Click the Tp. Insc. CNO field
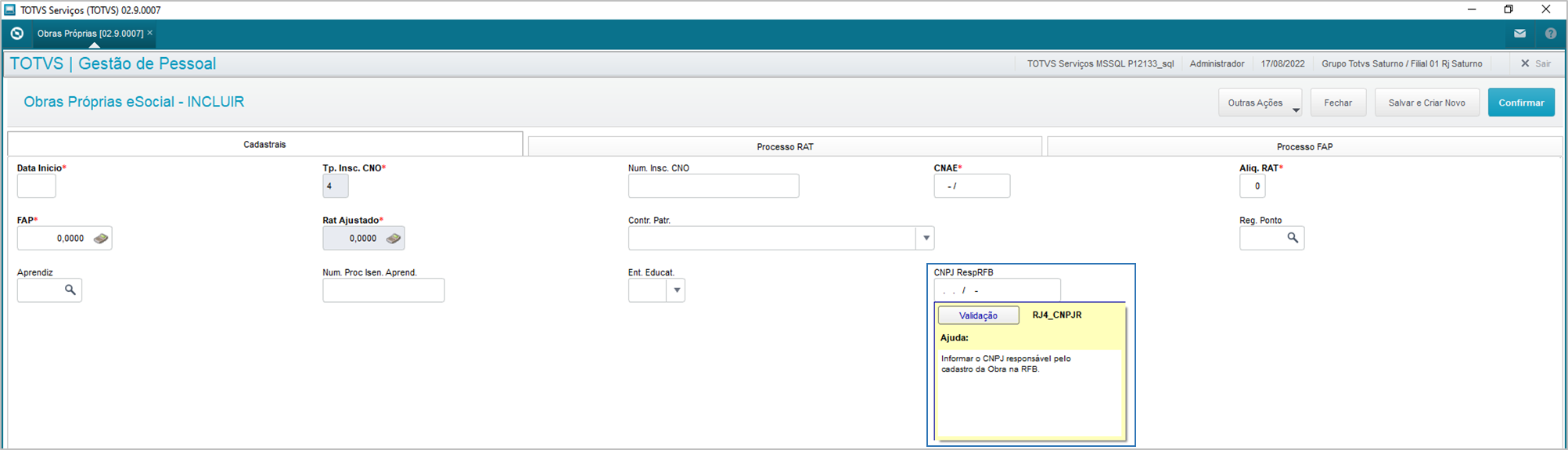Image resolution: width=1568 pixels, height=450 pixels. click(335, 186)
